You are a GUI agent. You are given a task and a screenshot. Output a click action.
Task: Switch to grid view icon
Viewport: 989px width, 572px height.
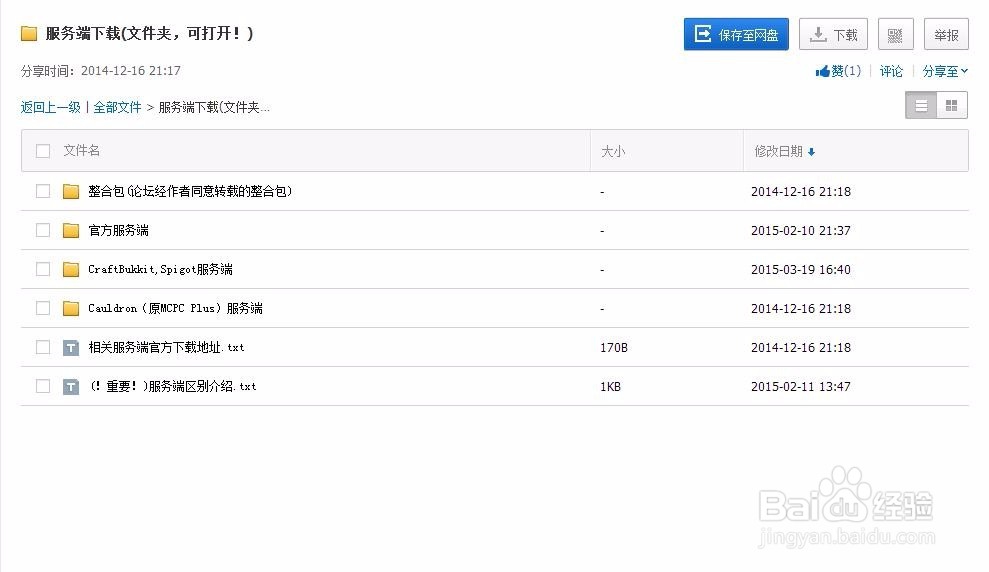click(952, 105)
